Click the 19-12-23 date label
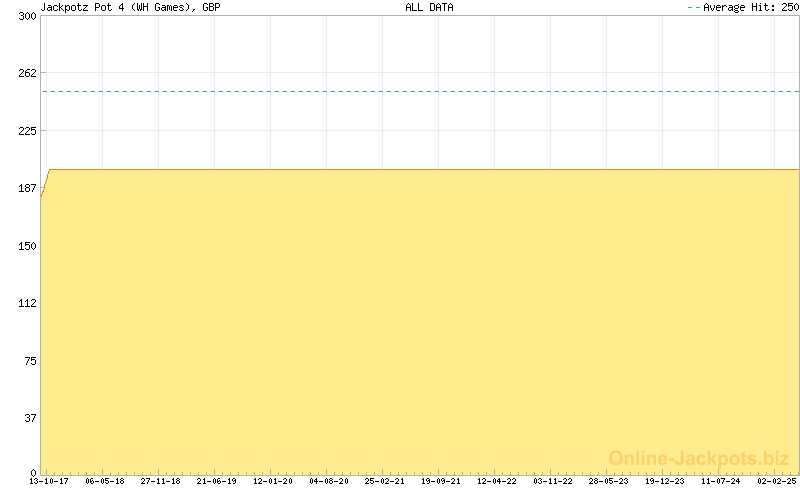The image size is (800, 490). pyautogui.click(x=665, y=481)
